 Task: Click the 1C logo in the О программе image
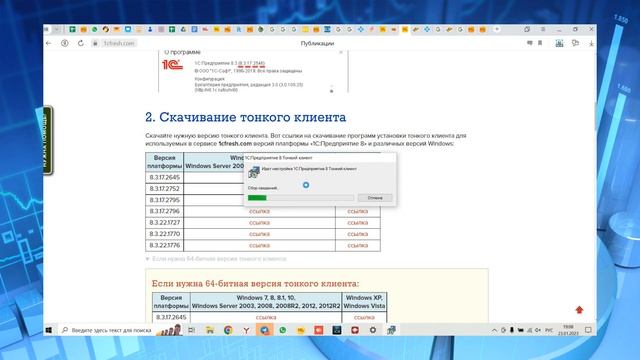point(172,64)
